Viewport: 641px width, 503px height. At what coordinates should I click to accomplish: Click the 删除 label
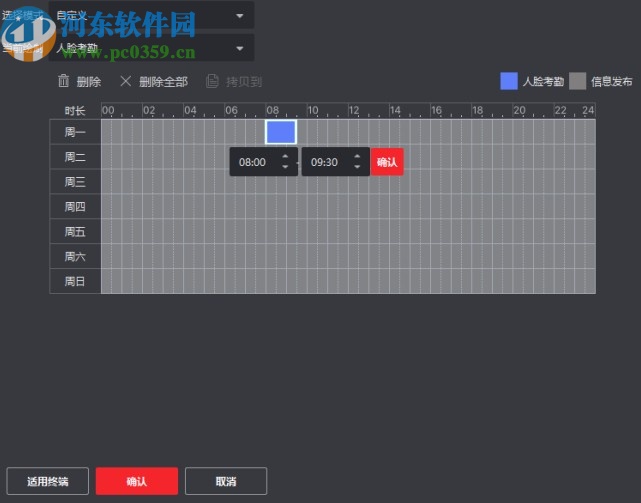tap(89, 82)
